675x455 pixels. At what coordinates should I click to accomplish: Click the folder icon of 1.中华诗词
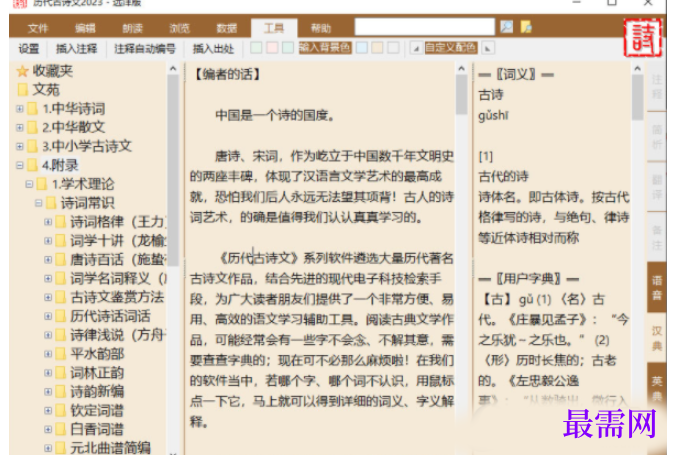click(32, 108)
